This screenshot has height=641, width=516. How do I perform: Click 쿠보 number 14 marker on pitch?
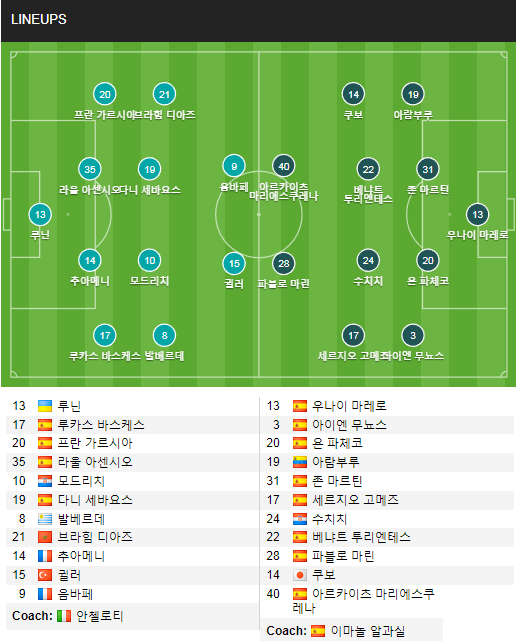click(x=353, y=94)
